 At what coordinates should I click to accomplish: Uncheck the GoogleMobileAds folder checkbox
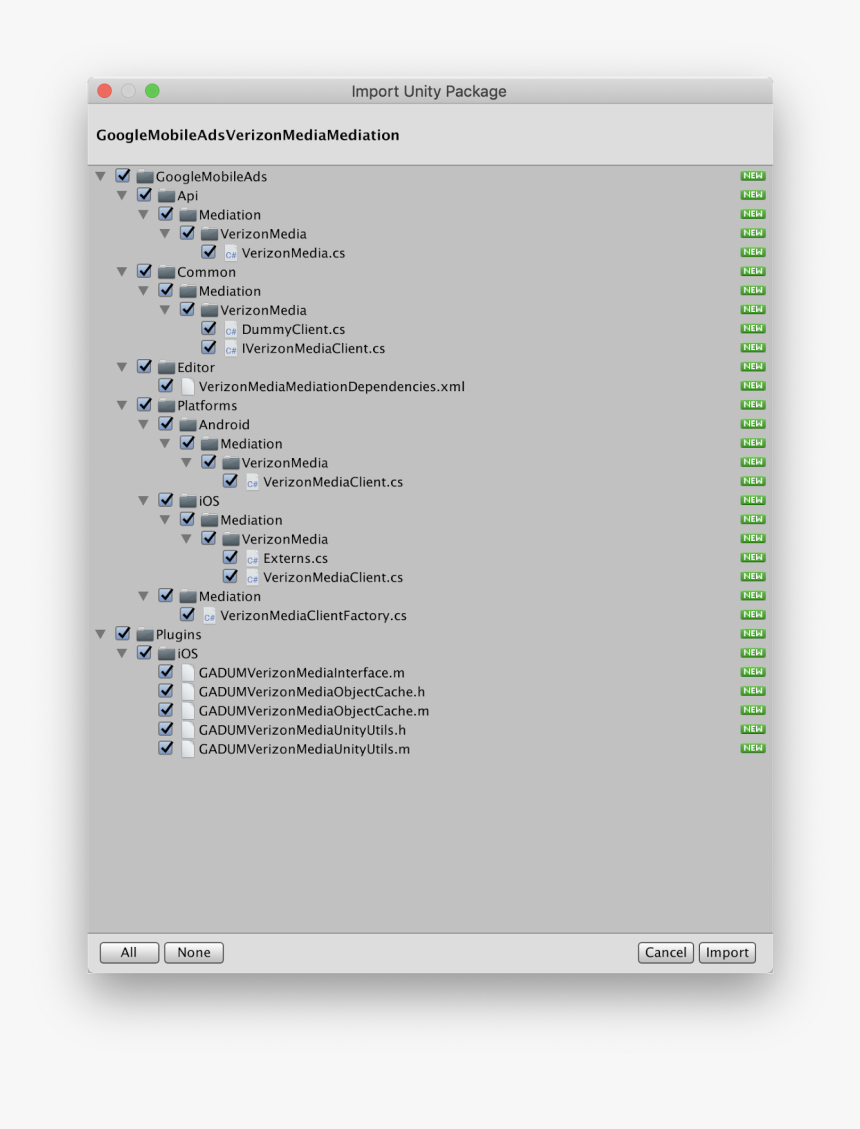click(123, 176)
